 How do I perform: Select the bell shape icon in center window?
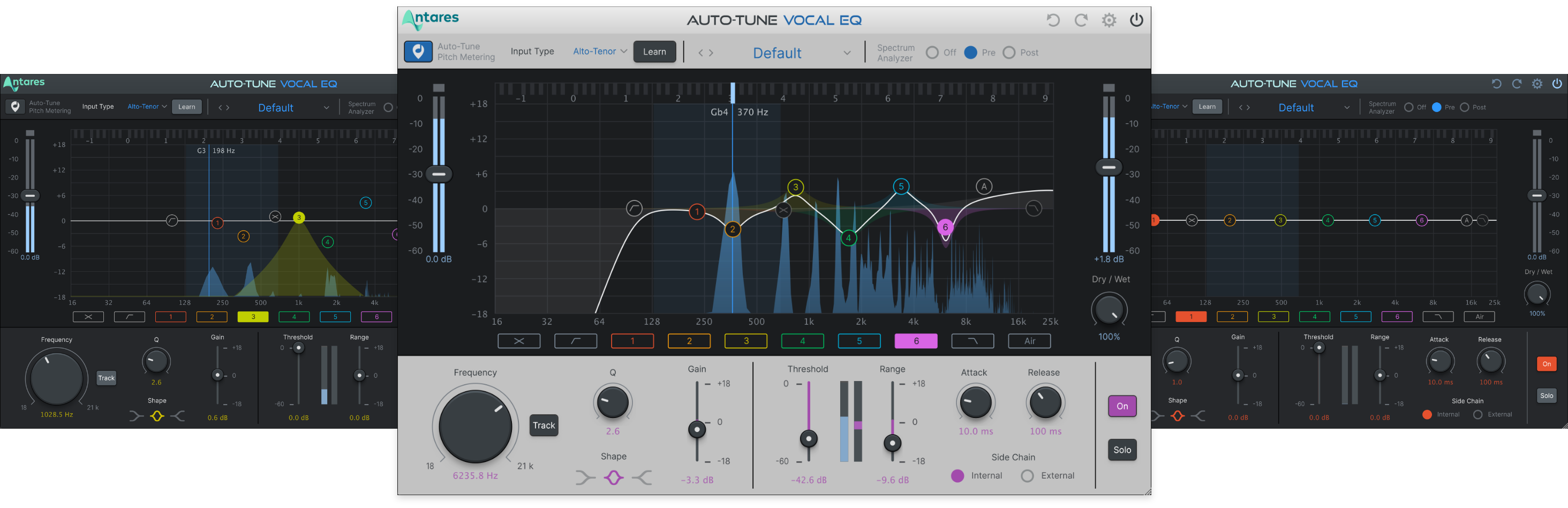click(613, 478)
